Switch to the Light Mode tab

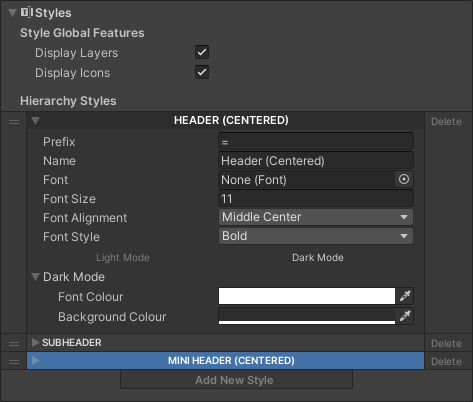tap(123, 258)
